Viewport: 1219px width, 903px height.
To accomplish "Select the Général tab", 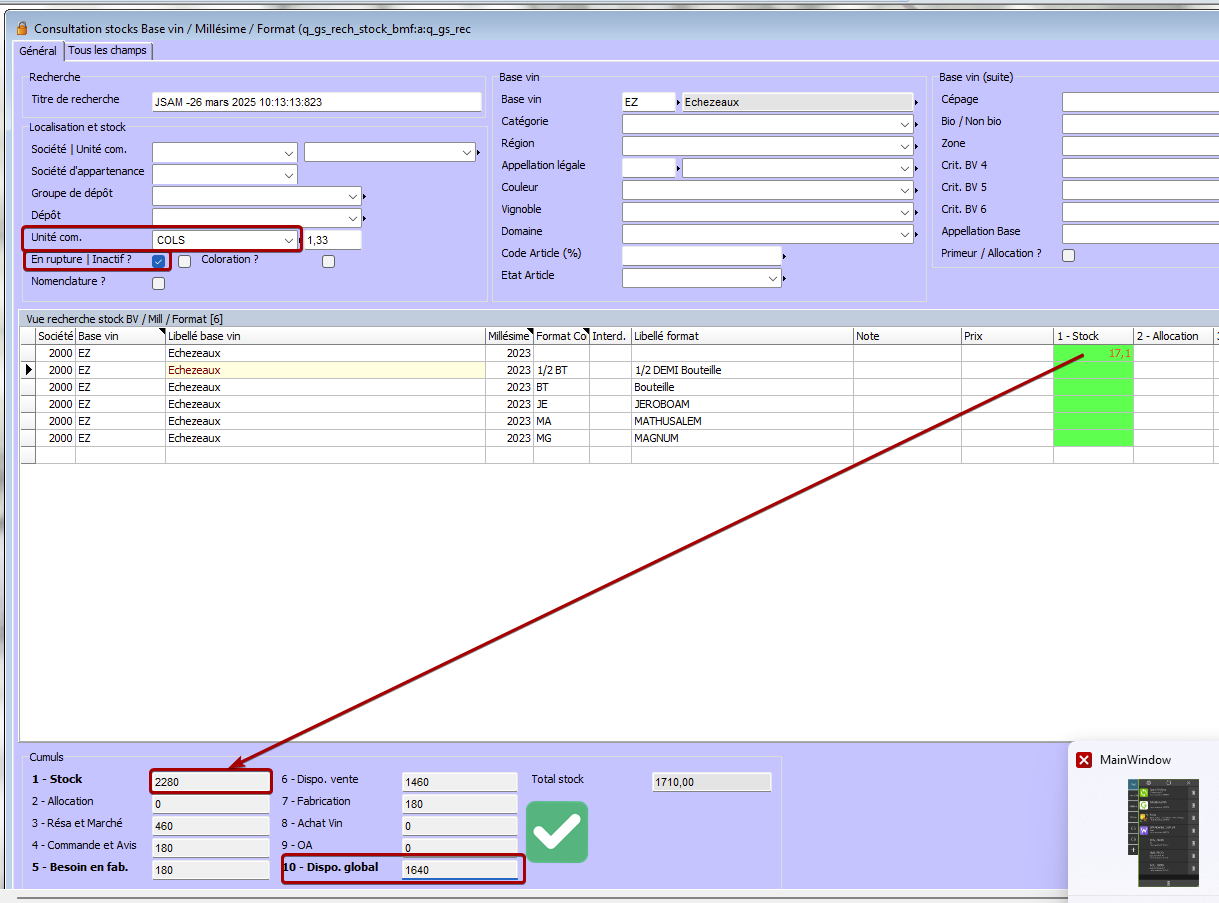I will tap(38, 51).
